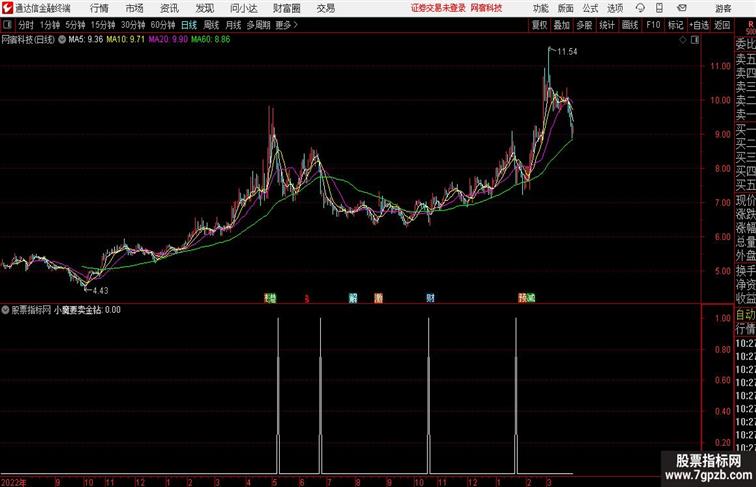
Task: Select the 周线 weekly chart tab
Action: point(211,25)
